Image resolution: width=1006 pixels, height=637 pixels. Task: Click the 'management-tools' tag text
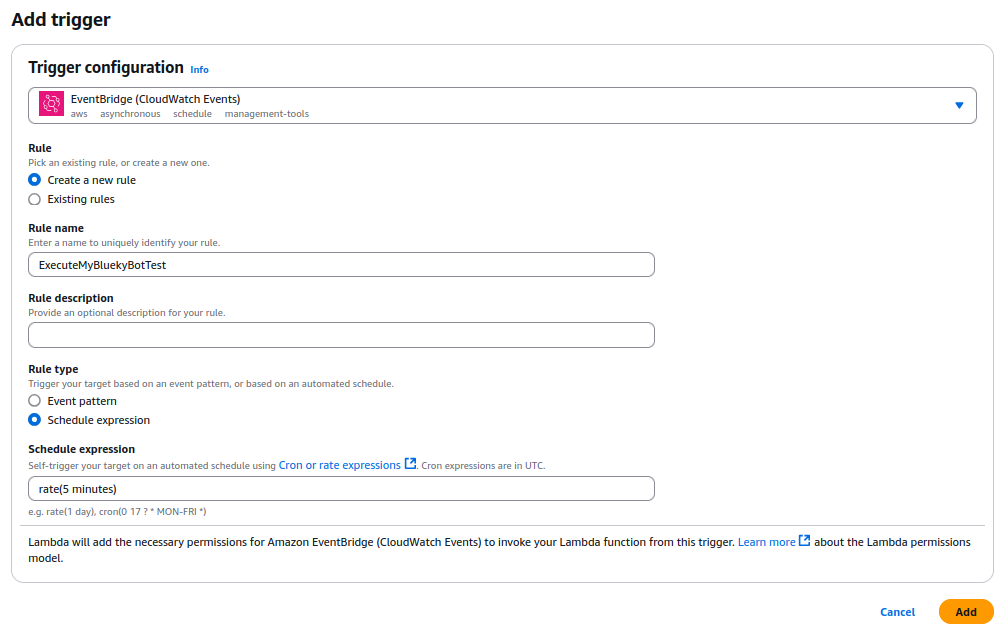click(267, 114)
